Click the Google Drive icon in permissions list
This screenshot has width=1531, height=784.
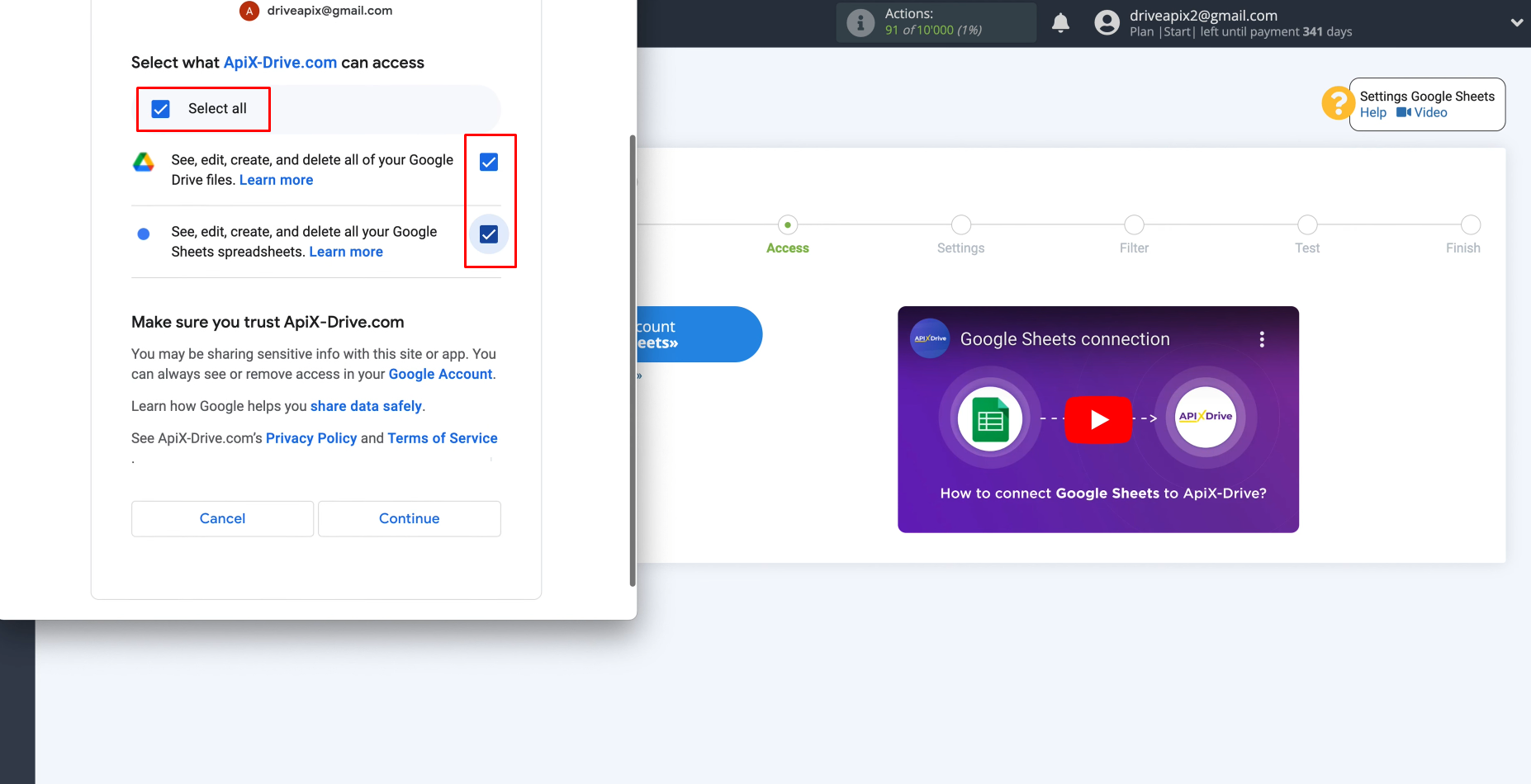143,162
